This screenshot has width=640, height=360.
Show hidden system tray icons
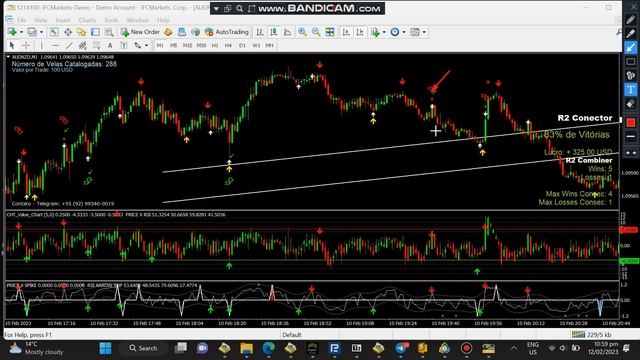click(514, 348)
